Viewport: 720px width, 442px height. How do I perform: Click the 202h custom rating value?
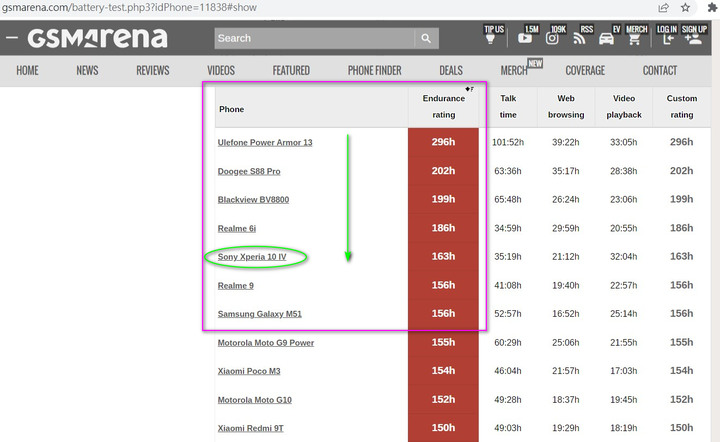tap(681, 171)
